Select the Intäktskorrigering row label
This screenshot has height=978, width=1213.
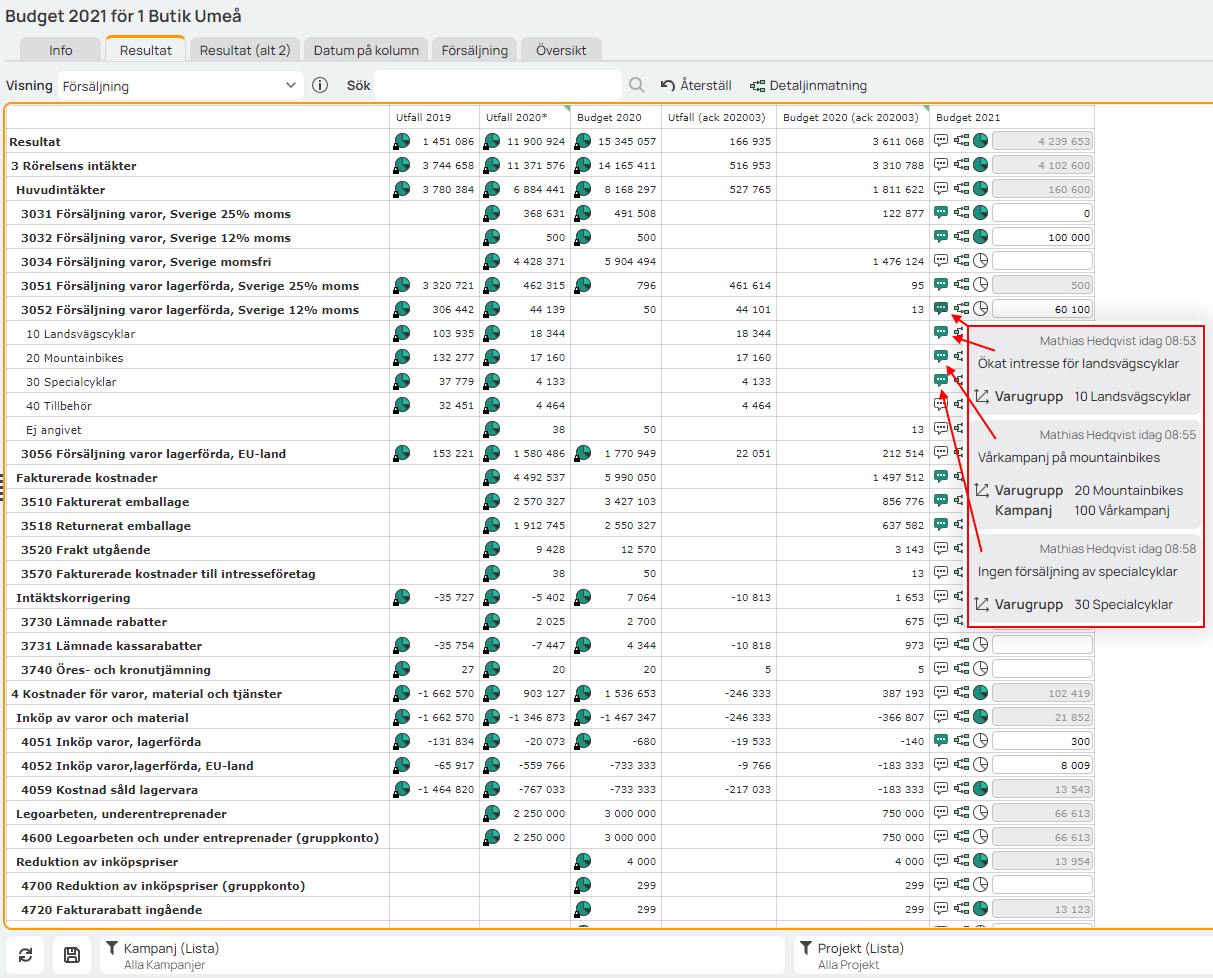73,597
